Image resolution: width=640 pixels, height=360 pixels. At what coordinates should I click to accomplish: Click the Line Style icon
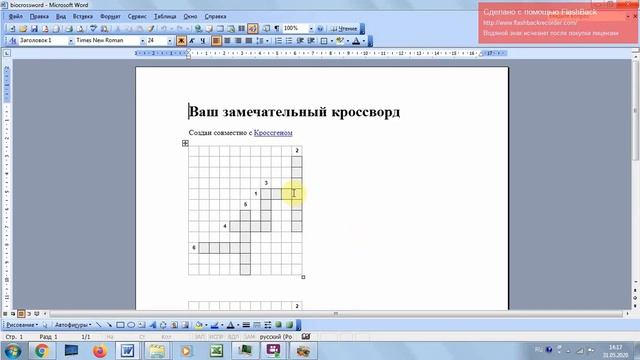coord(246,325)
